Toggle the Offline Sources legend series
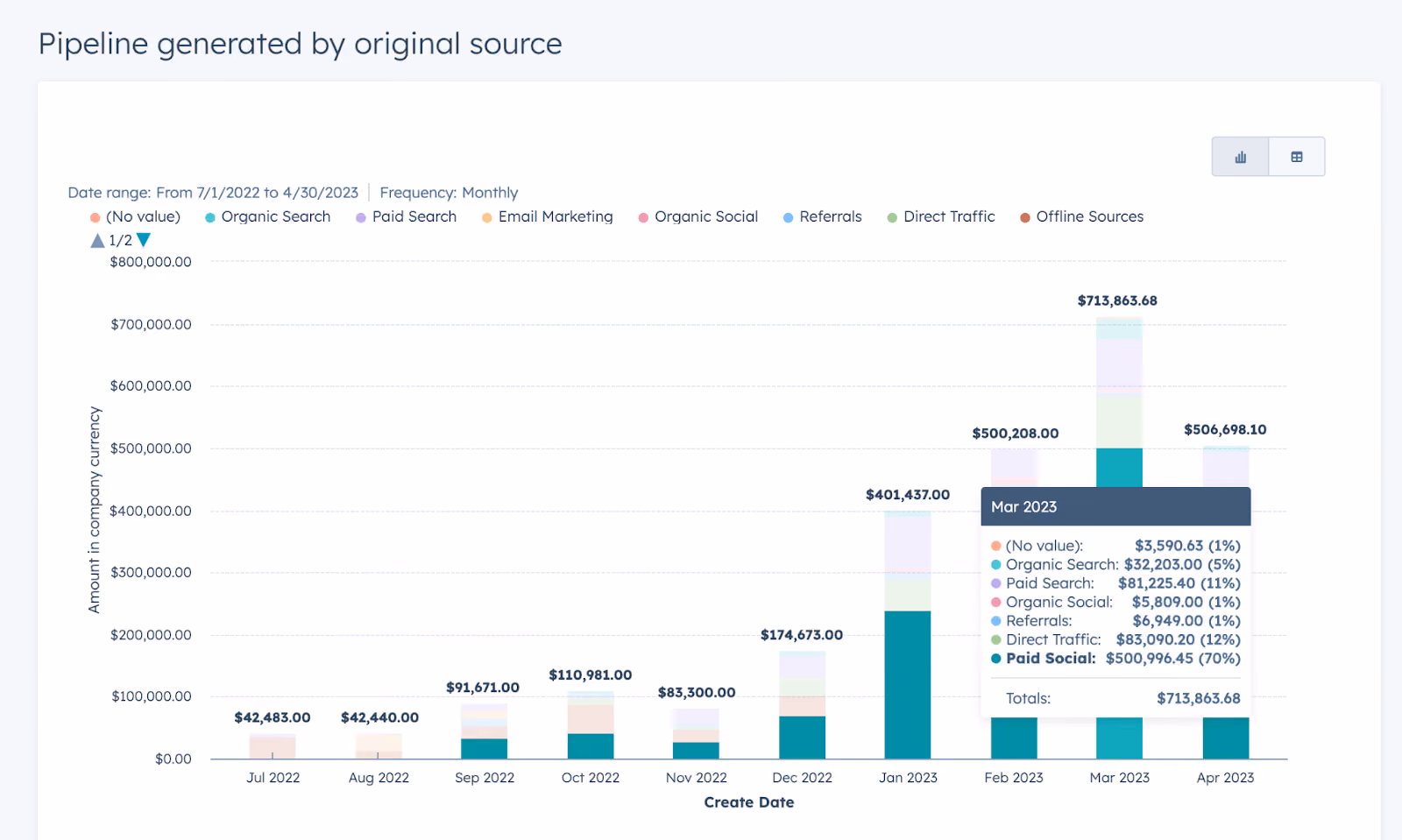1402x840 pixels. click(1082, 217)
